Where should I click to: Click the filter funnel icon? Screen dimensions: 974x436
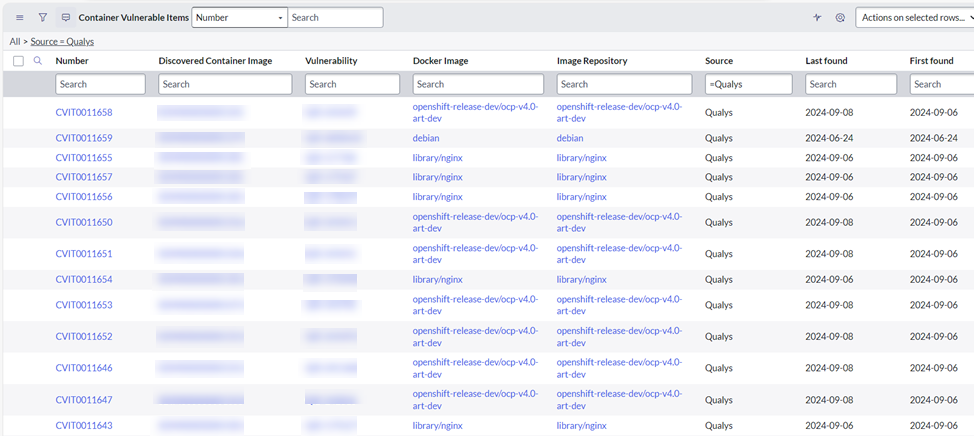tap(42, 18)
